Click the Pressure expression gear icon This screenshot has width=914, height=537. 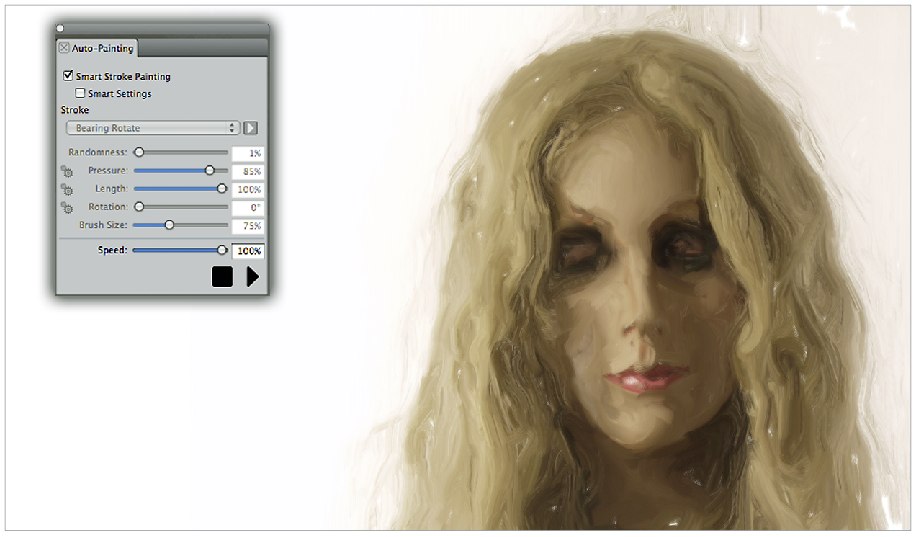pyautogui.click(x=67, y=171)
